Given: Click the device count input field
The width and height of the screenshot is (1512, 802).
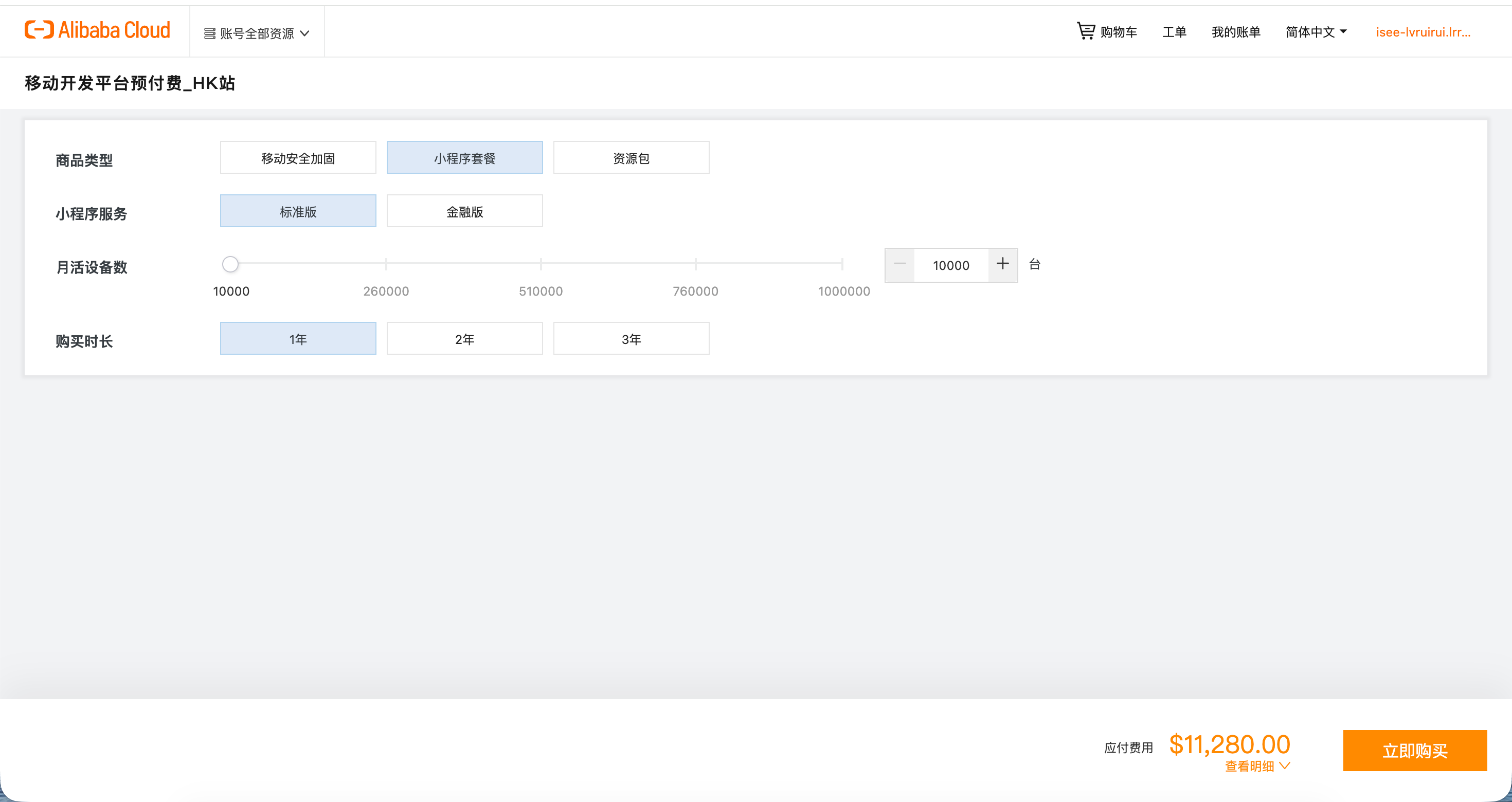Looking at the screenshot, I should (951, 265).
